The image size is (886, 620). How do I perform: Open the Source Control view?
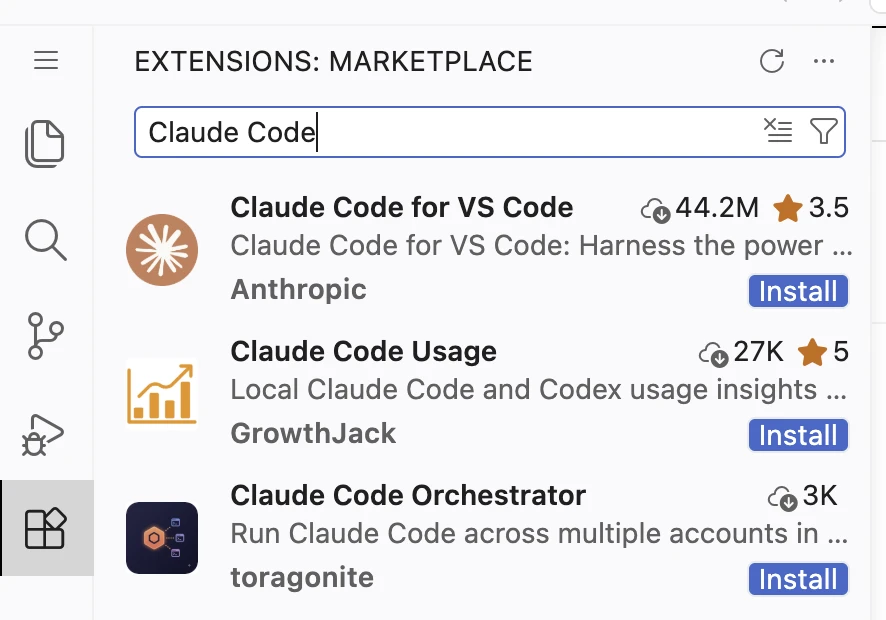click(x=45, y=336)
